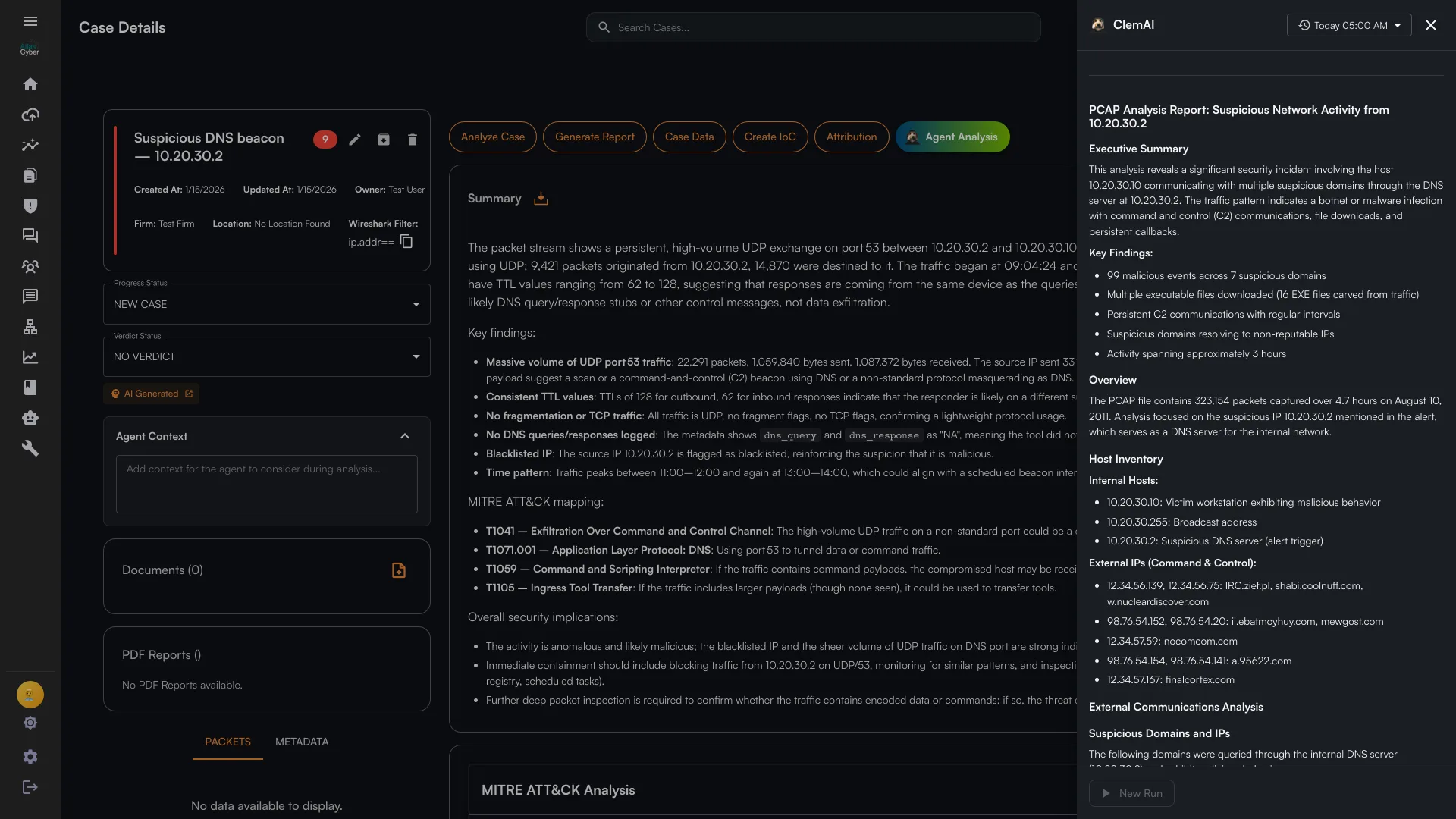The width and height of the screenshot is (1456, 819).
Task: Click the PDF Reports () heading
Action: 162,655
